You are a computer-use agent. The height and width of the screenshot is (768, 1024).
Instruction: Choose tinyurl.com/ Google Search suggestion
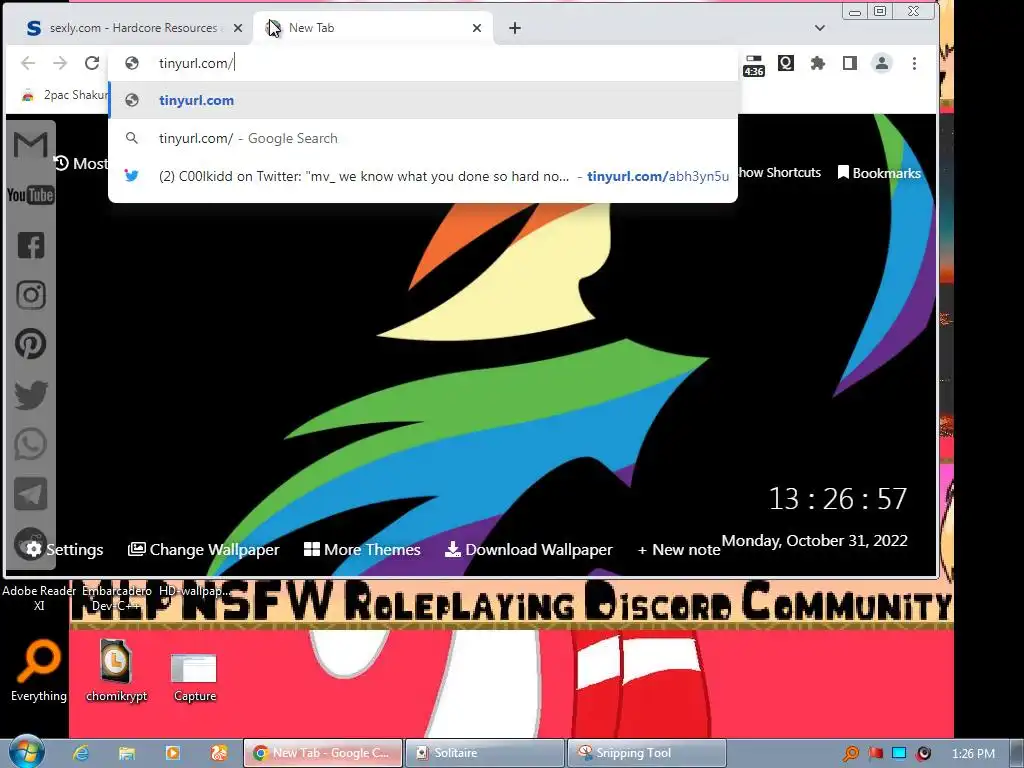[423, 138]
